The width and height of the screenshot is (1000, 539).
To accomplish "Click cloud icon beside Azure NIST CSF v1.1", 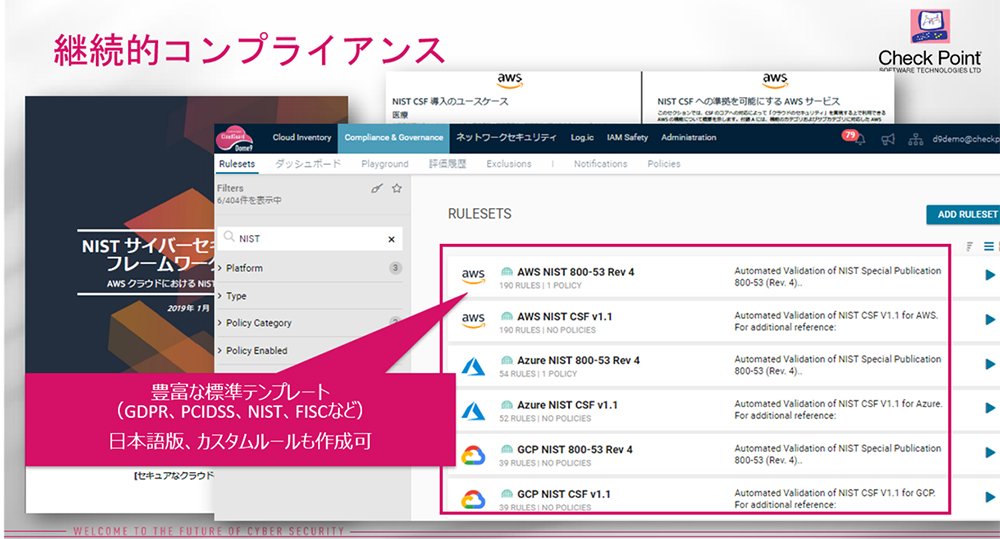I will click(506, 405).
